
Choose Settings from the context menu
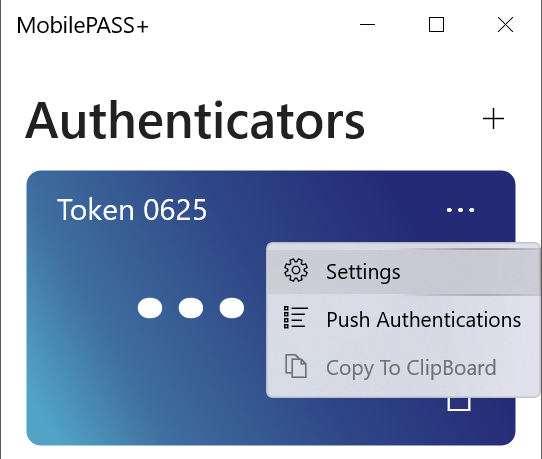click(403, 271)
